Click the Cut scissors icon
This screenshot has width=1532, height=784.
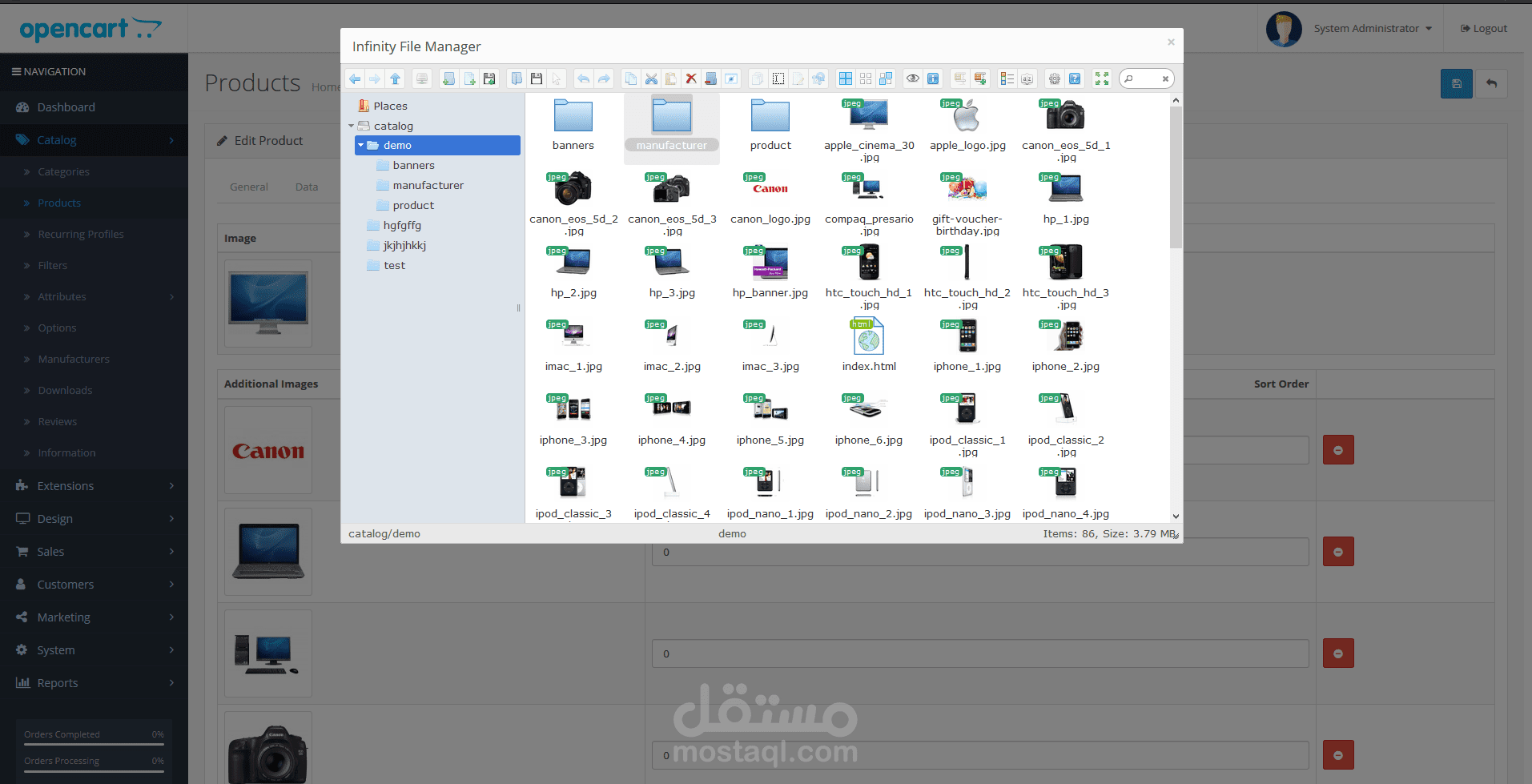(x=651, y=78)
